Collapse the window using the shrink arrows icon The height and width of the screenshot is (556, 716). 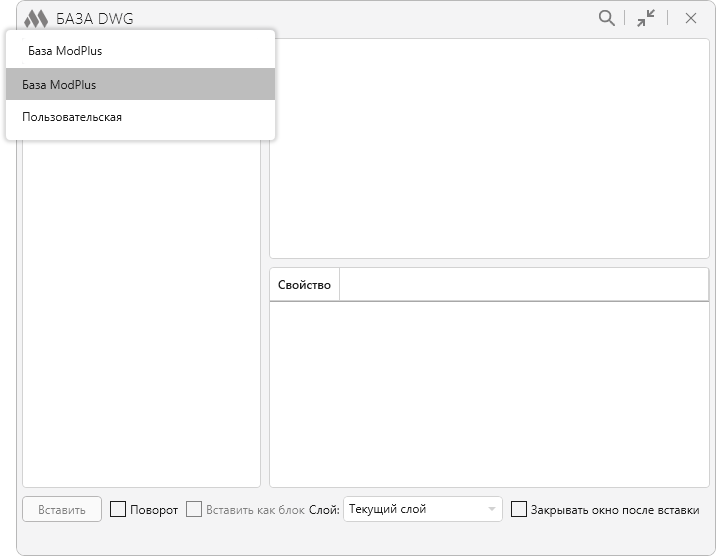pos(646,18)
